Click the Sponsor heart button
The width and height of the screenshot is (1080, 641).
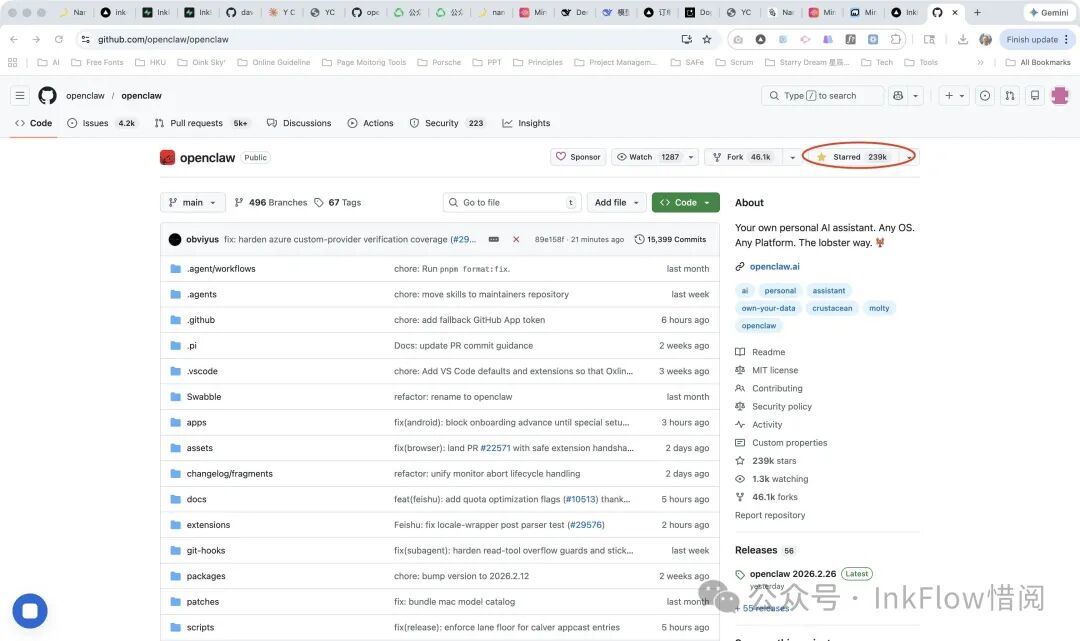pyautogui.click(x=578, y=157)
